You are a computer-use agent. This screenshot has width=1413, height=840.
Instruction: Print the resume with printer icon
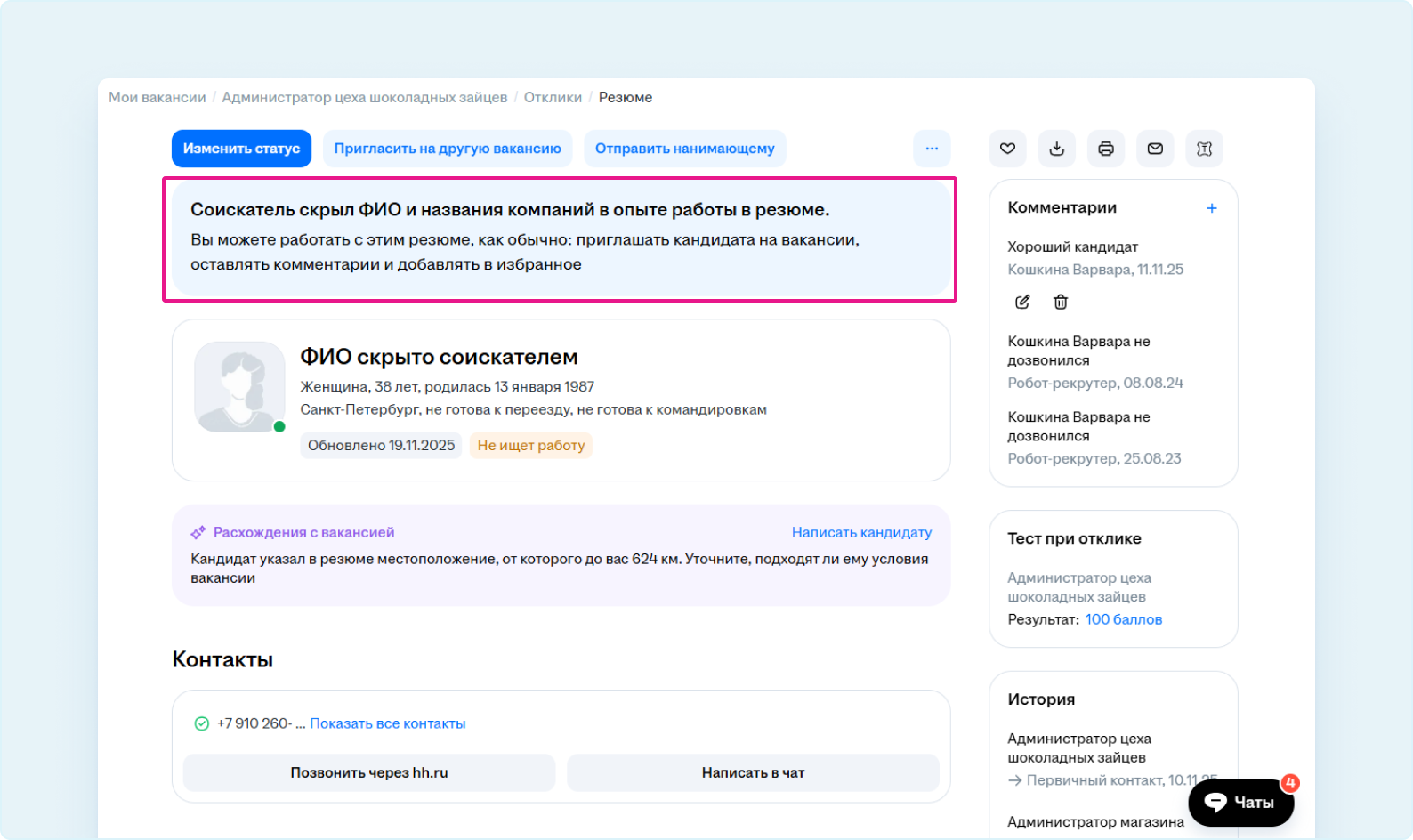(1106, 149)
